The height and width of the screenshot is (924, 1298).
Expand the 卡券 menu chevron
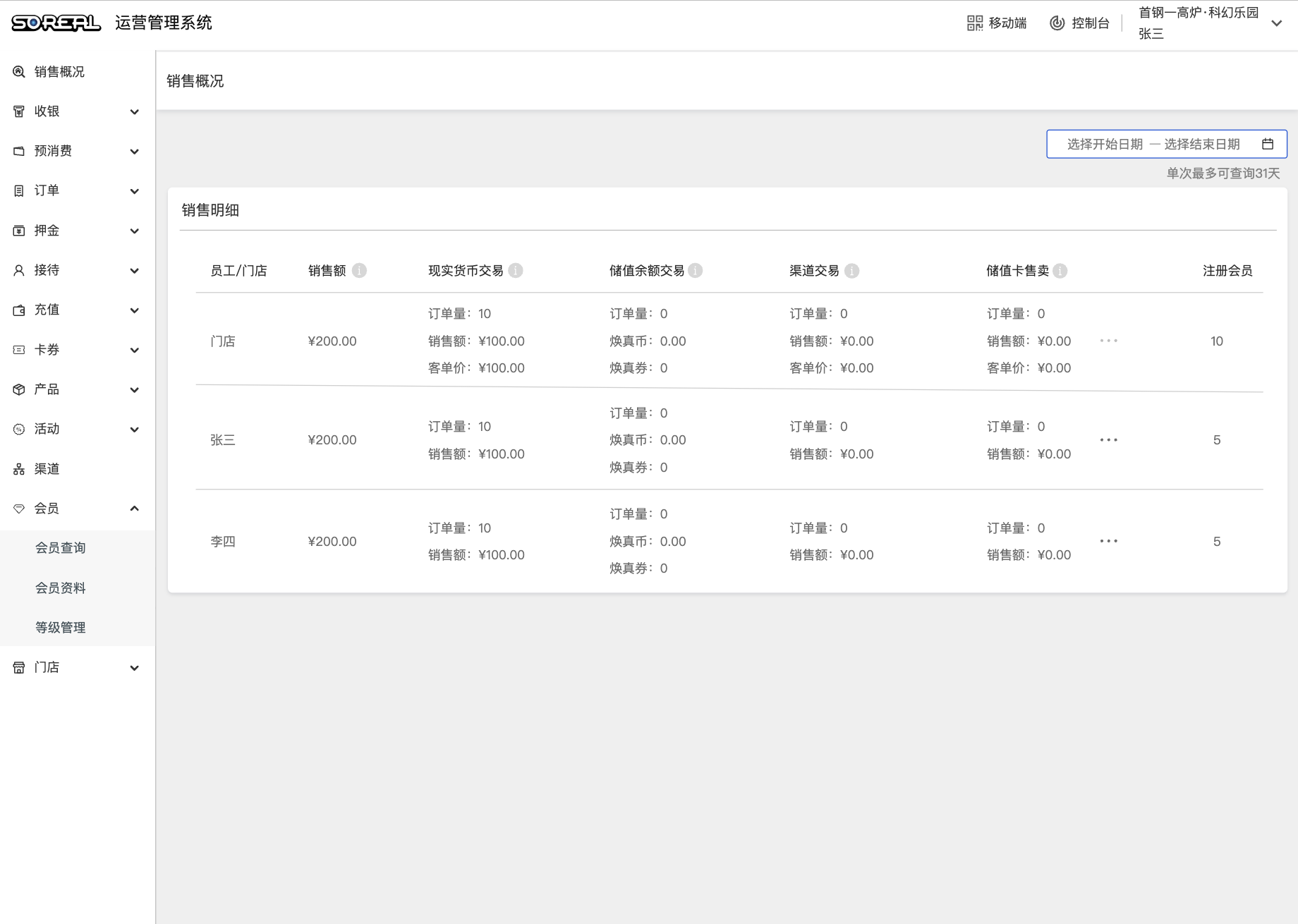pyautogui.click(x=134, y=350)
